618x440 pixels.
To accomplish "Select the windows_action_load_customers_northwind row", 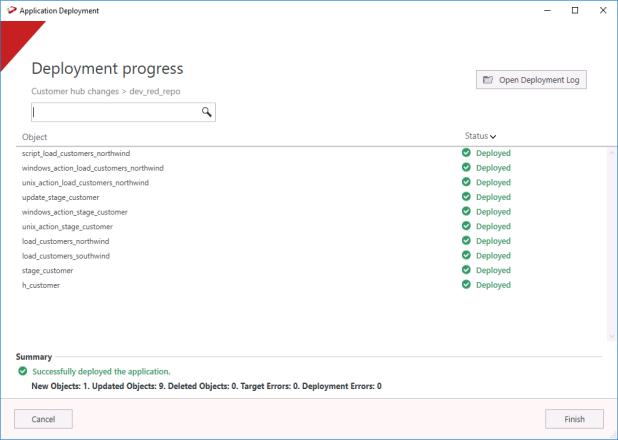I will pyautogui.click(x=93, y=168).
